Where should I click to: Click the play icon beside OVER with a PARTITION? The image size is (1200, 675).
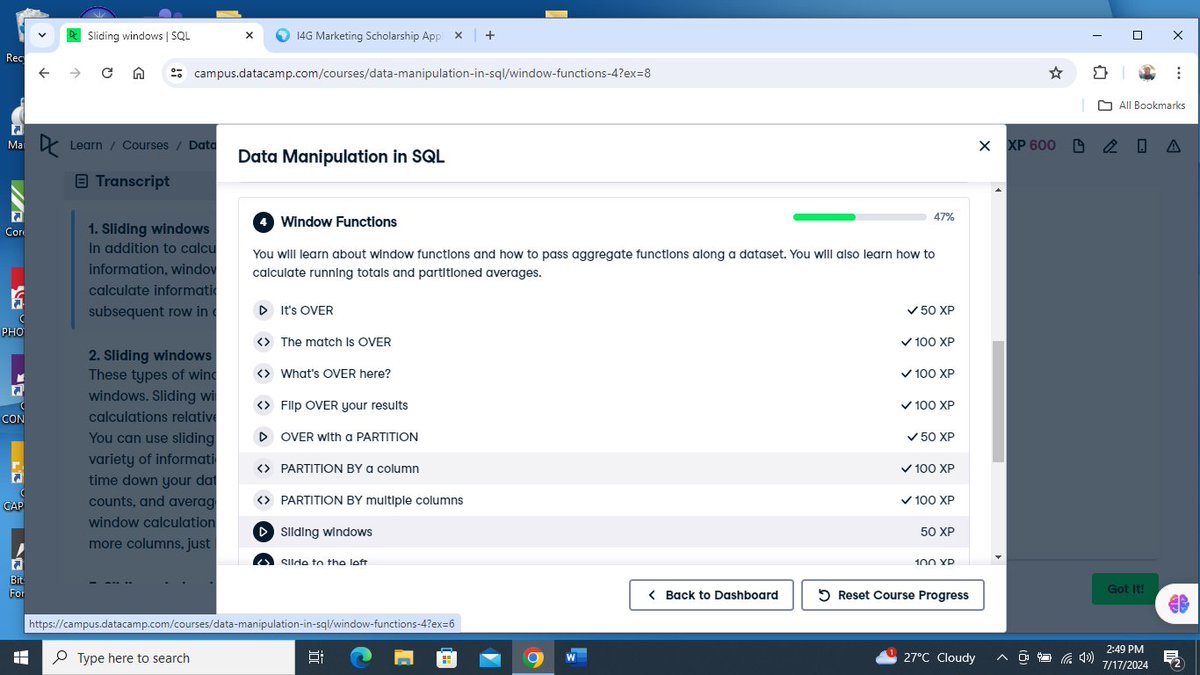click(263, 437)
